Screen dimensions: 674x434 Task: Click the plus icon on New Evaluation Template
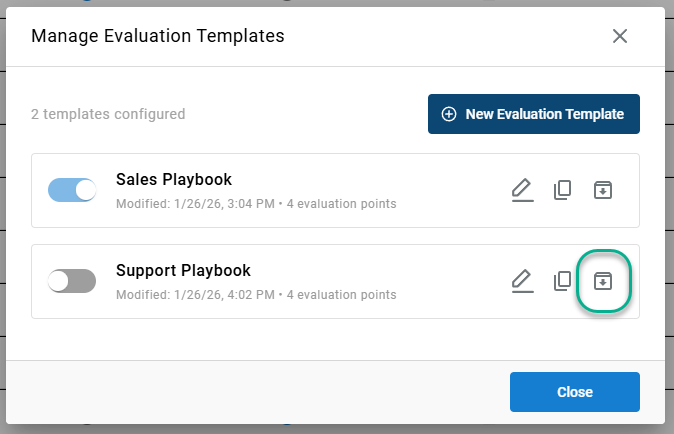coord(449,114)
